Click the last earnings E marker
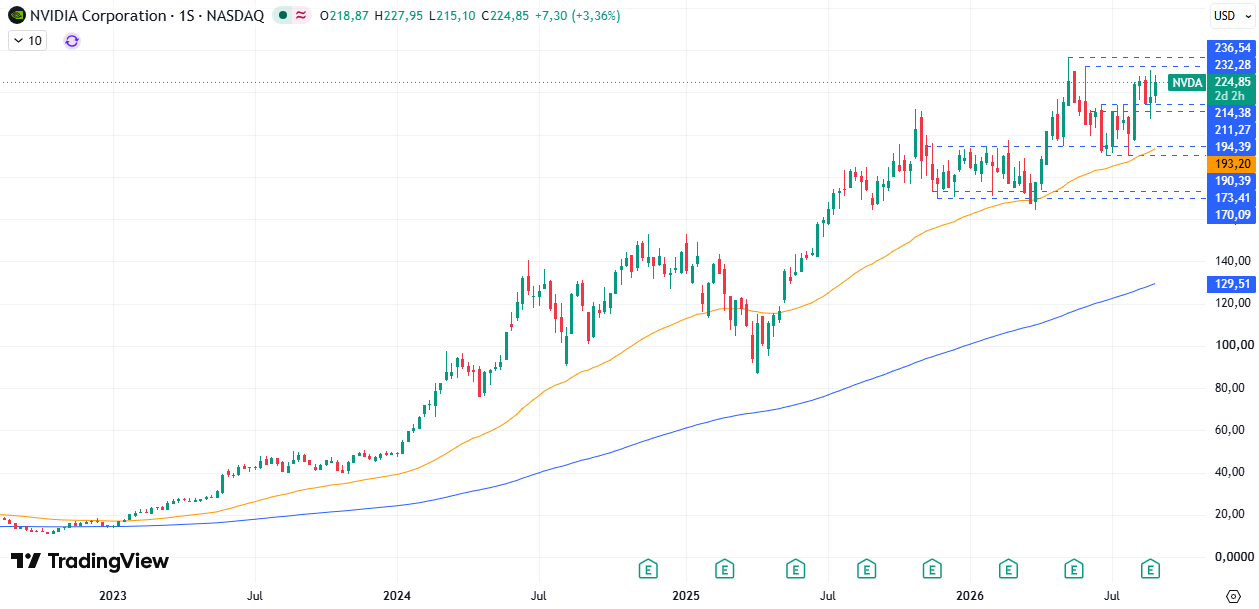The width and height of the screenshot is (1259, 609). [1151, 570]
